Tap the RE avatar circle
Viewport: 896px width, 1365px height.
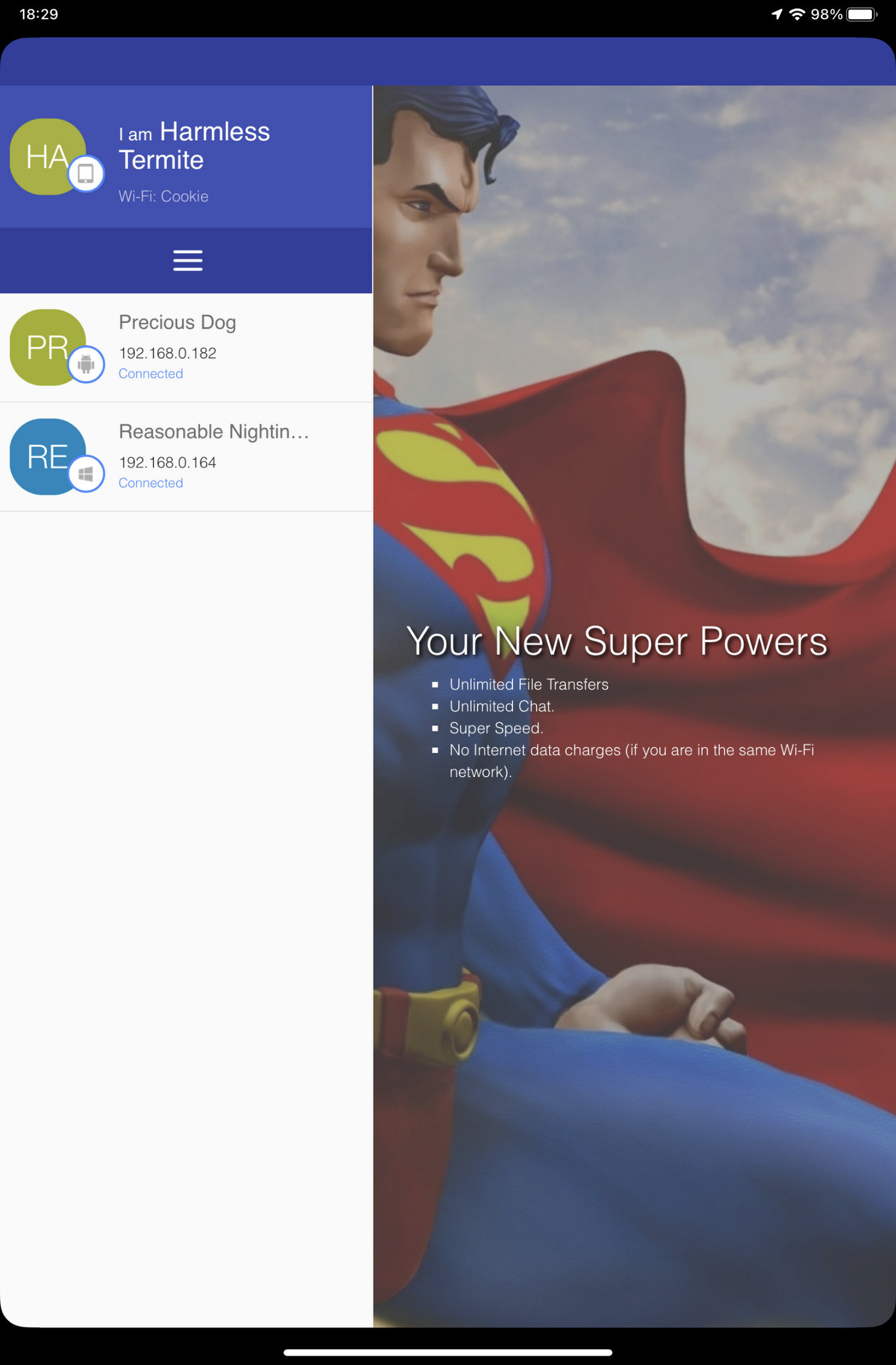(x=48, y=456)
